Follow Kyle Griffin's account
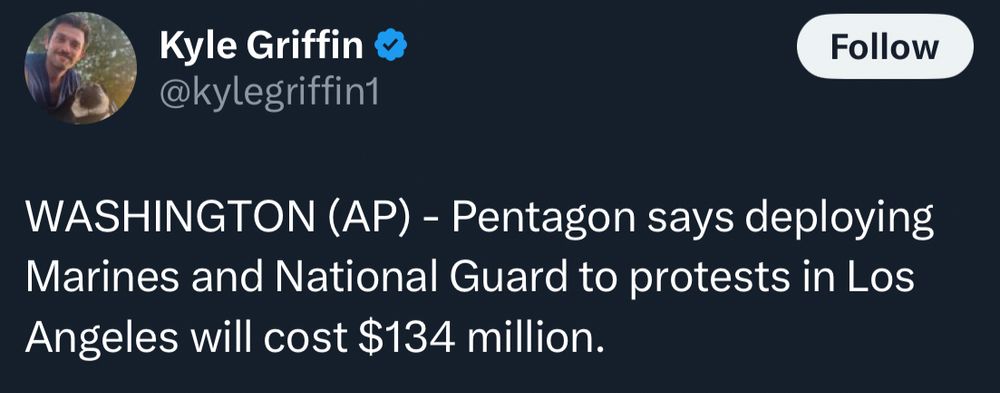The image size is (1000, 393). tap(885, 47)
